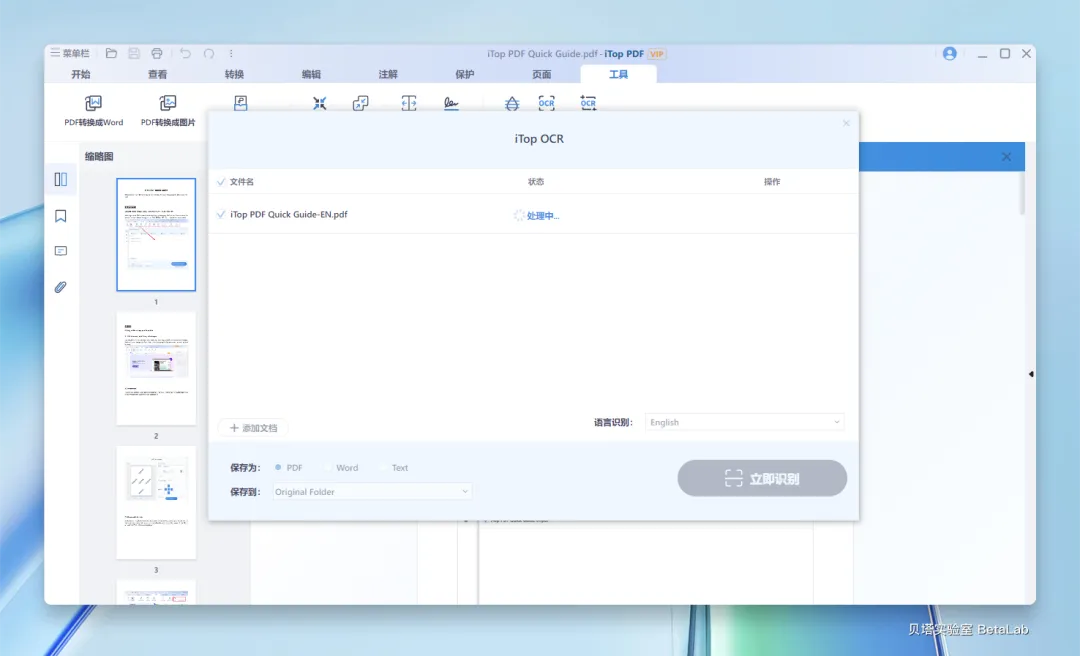1080x656 pixels.
Task: Toggle the select-all 文件名 checkbox
Action: (221, 182)
